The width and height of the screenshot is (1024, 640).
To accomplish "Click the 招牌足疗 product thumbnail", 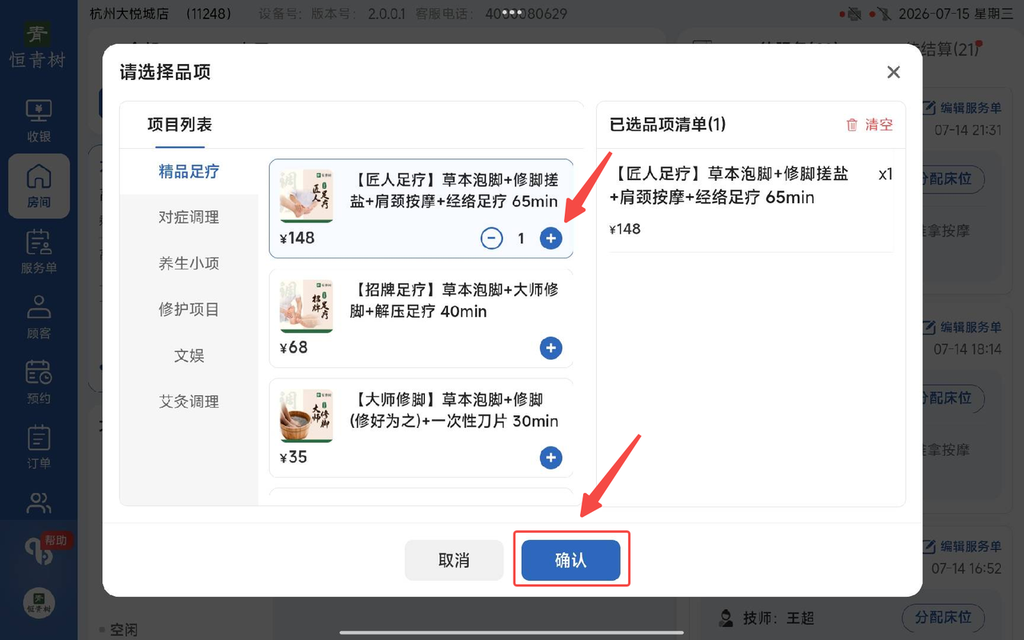I will [306, 306].
